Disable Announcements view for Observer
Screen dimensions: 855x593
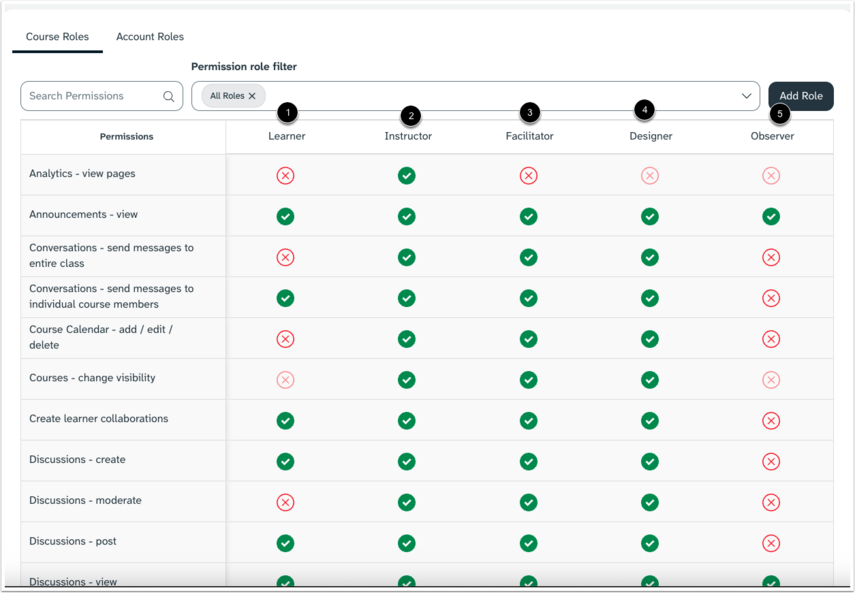pyautogui.click(x=771, y=215)
